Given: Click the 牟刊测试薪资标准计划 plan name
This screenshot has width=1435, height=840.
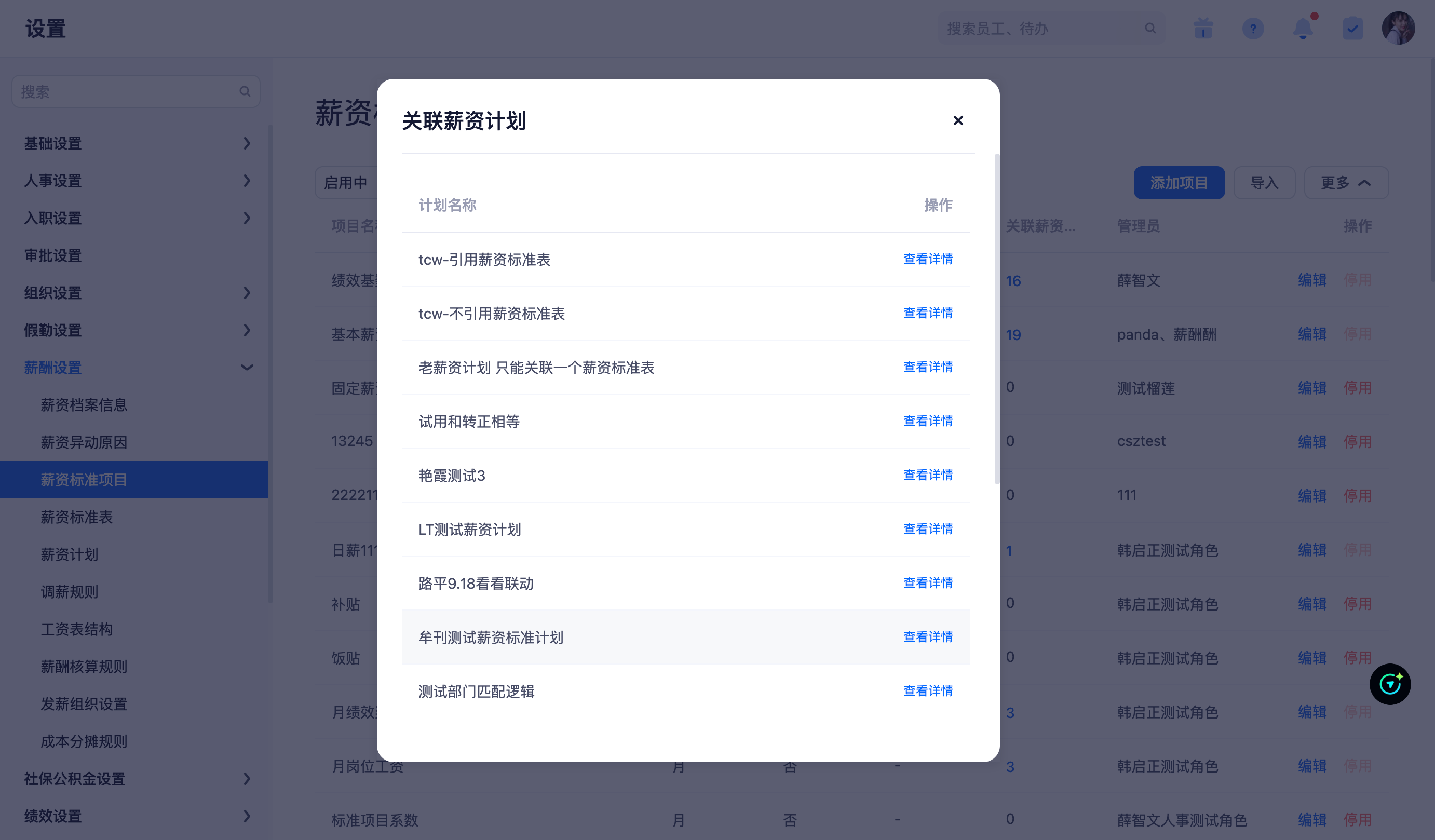Looking at the screenshot, I should point(491,637).
